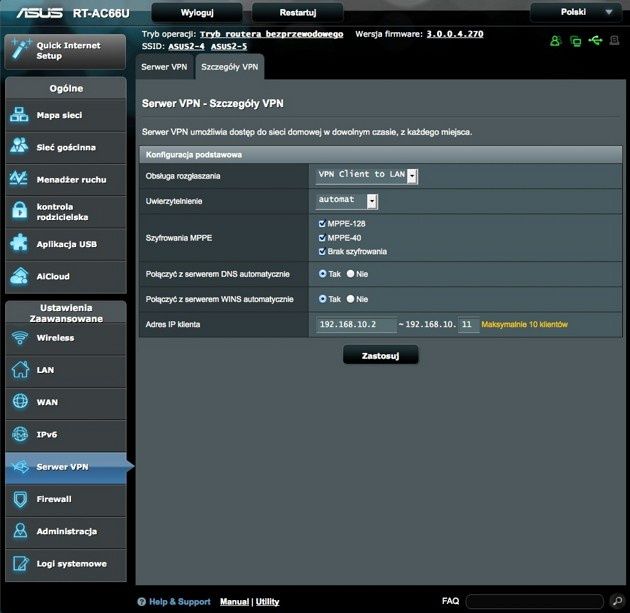Open IPv6 globe icon
Image resolution: width=630 pixels, height=613 pixels.
[x=20, y=434]
